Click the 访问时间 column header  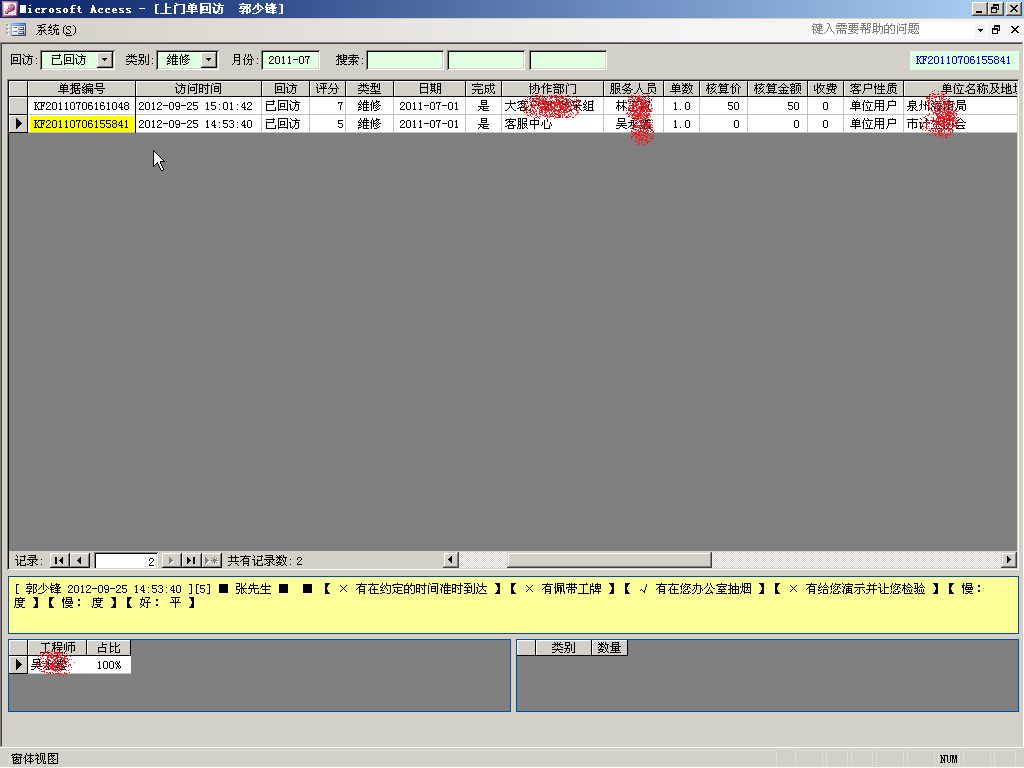(x=198, y=89)
